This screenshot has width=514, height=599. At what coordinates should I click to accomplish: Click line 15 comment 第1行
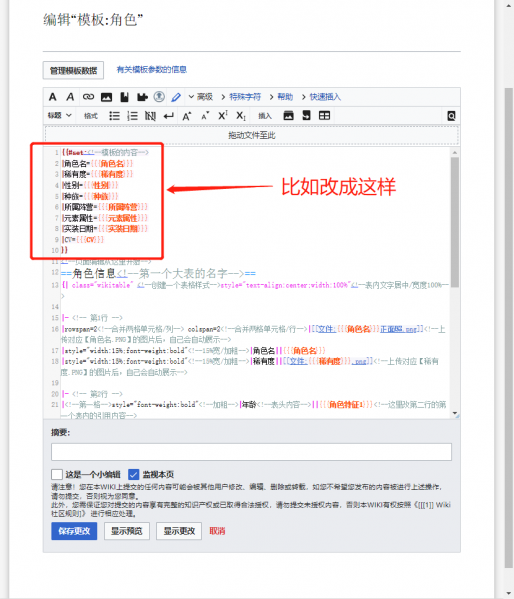(x=97, y=318)
